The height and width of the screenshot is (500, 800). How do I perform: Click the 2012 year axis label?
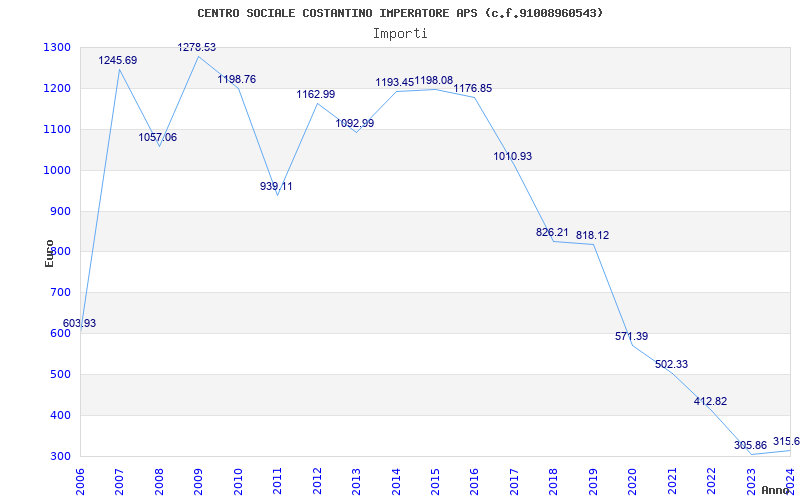pos(317,481)
